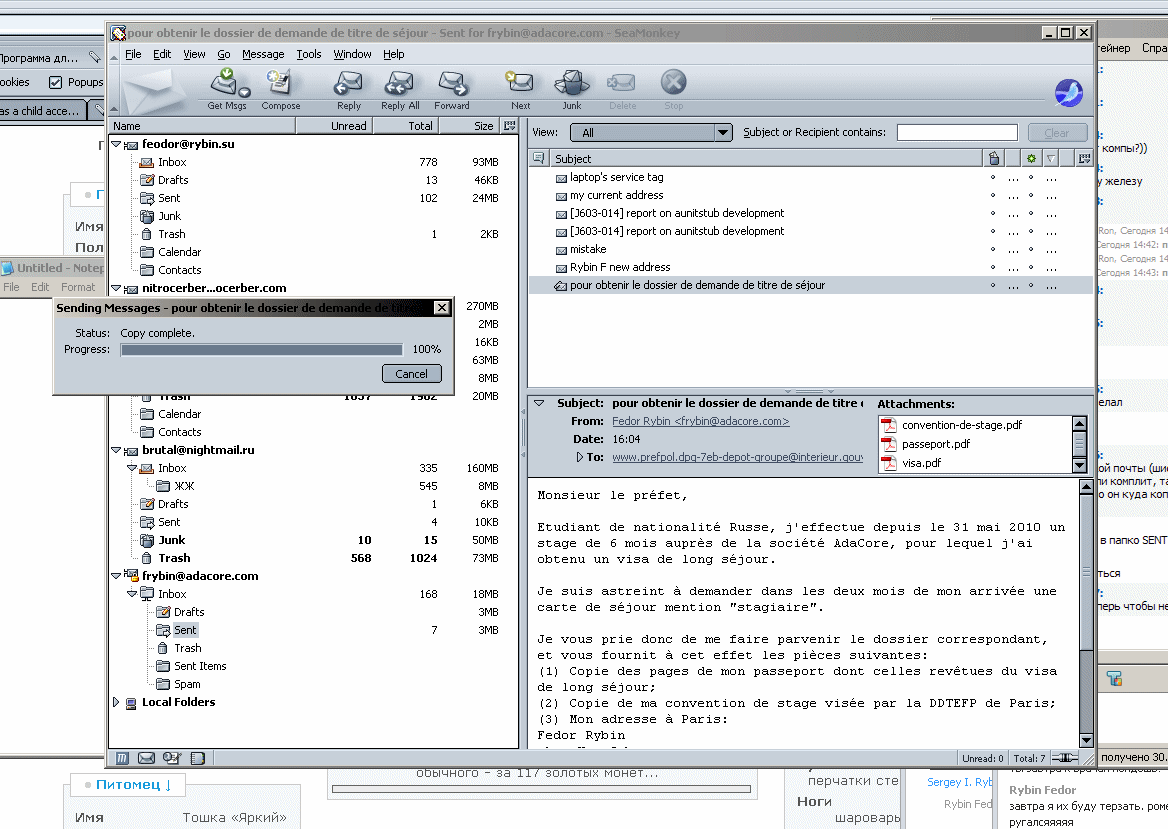Image resolution: width=1168 pixels, height=829 pixels.
Task: Click online/offline status icon in status bar
Action: coord(1064,757)
